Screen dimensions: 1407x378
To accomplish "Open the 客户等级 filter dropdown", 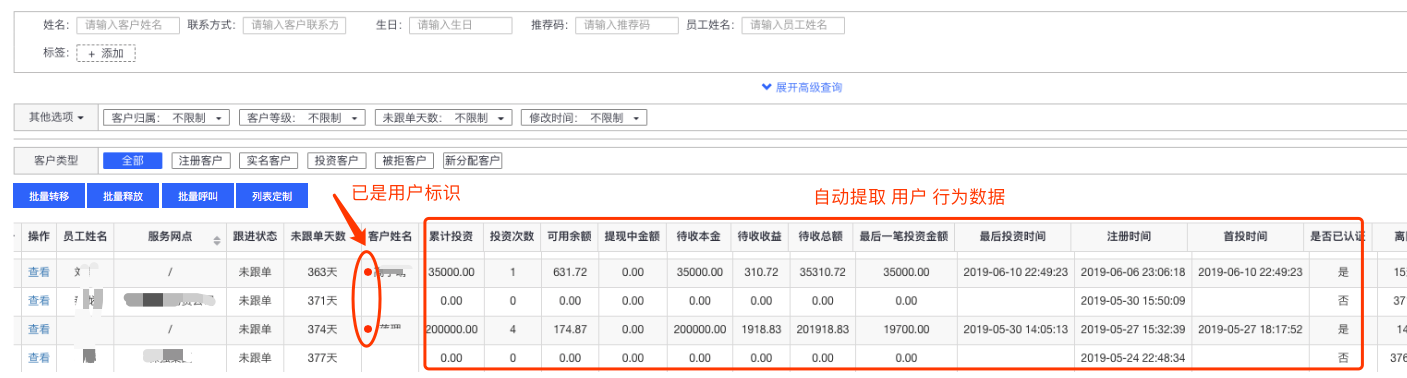I will 302,118.
